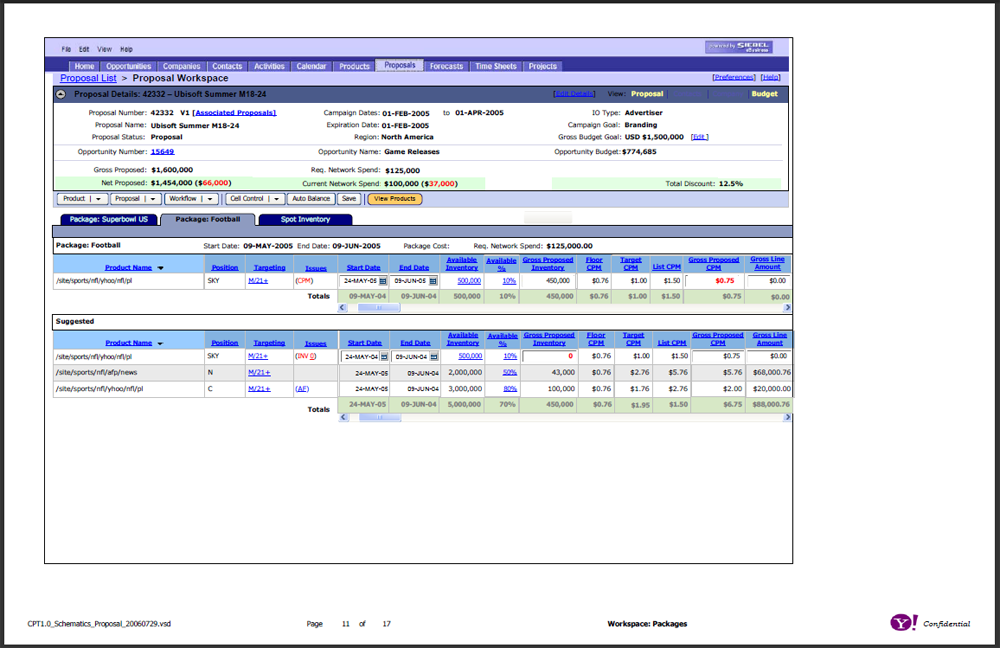Open the Workflow dropdown menu

(x=211, y=198)
